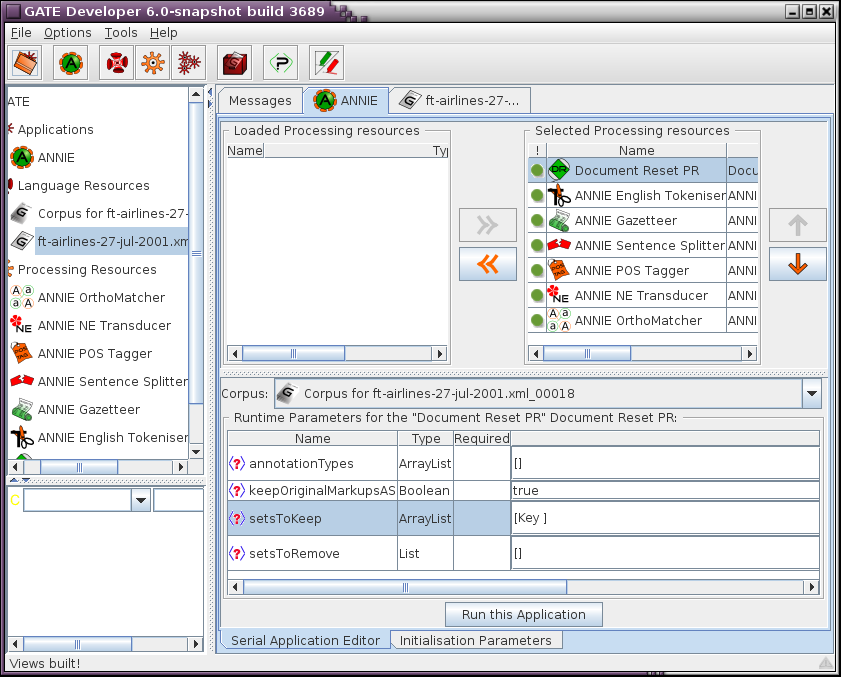Click the ANNIE English Tokeniser row icon
Viewport: 841px width, 677px height.
pyautogui.click(x=559, y=195)
